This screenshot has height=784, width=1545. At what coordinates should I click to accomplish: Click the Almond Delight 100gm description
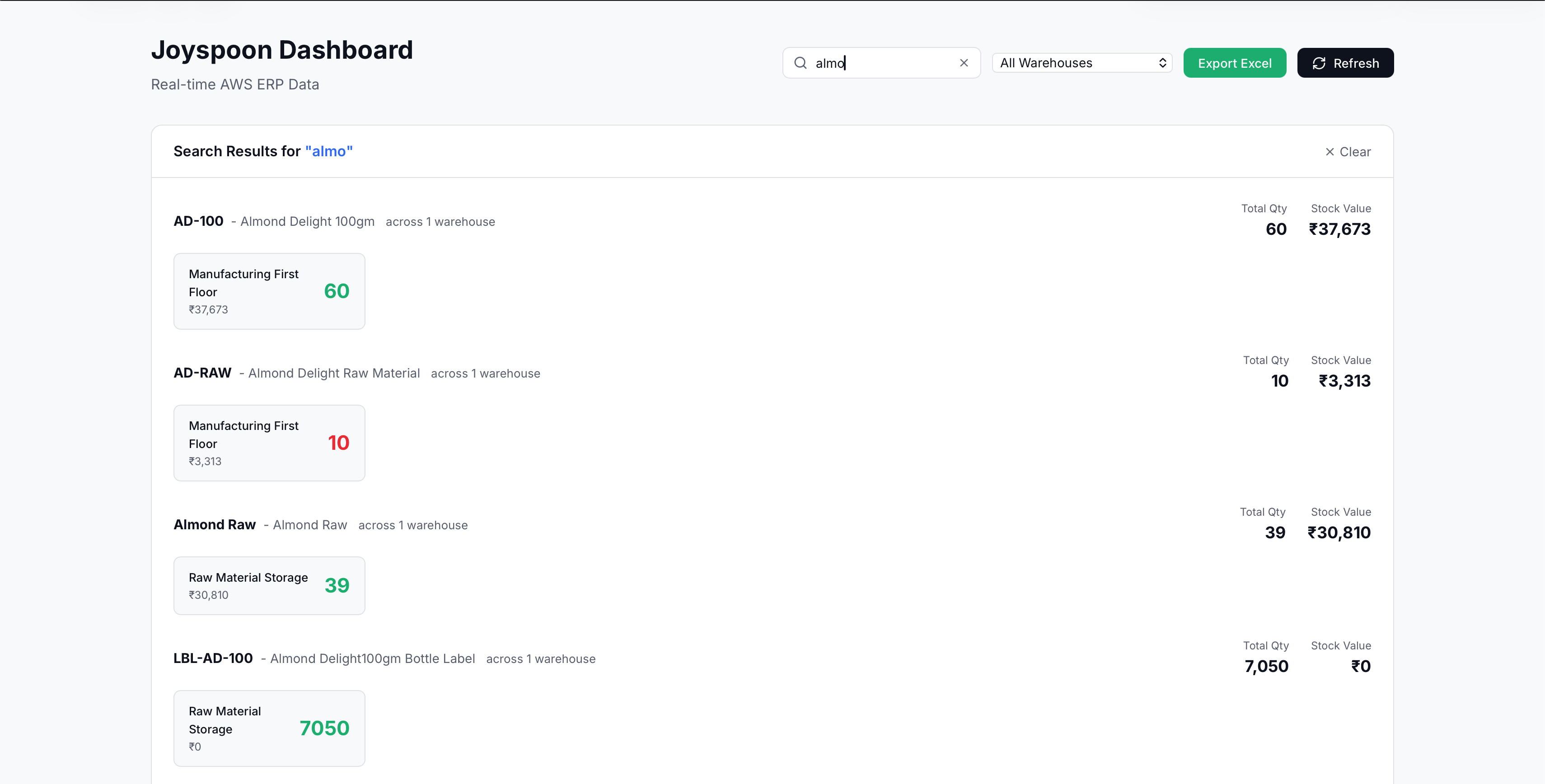tap(307, 222)
